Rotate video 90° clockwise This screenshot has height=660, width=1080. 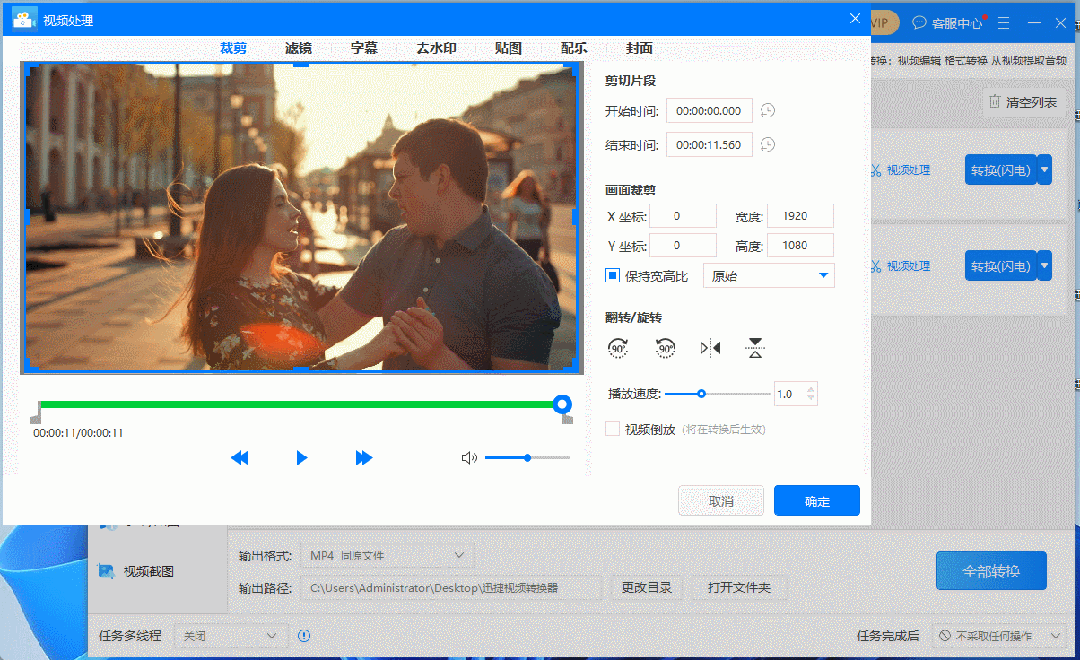618,348
